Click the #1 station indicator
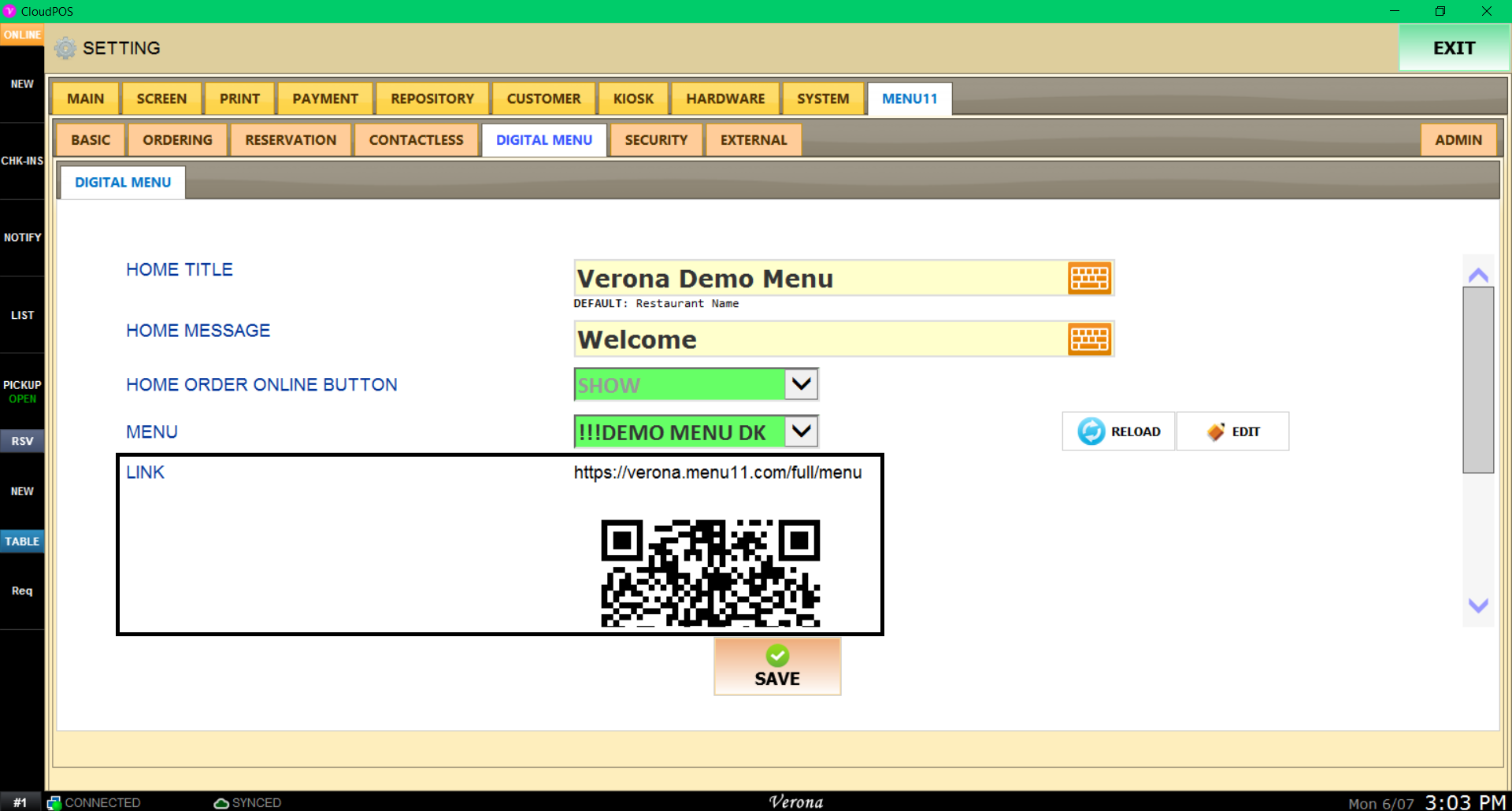 coord(20,802)
